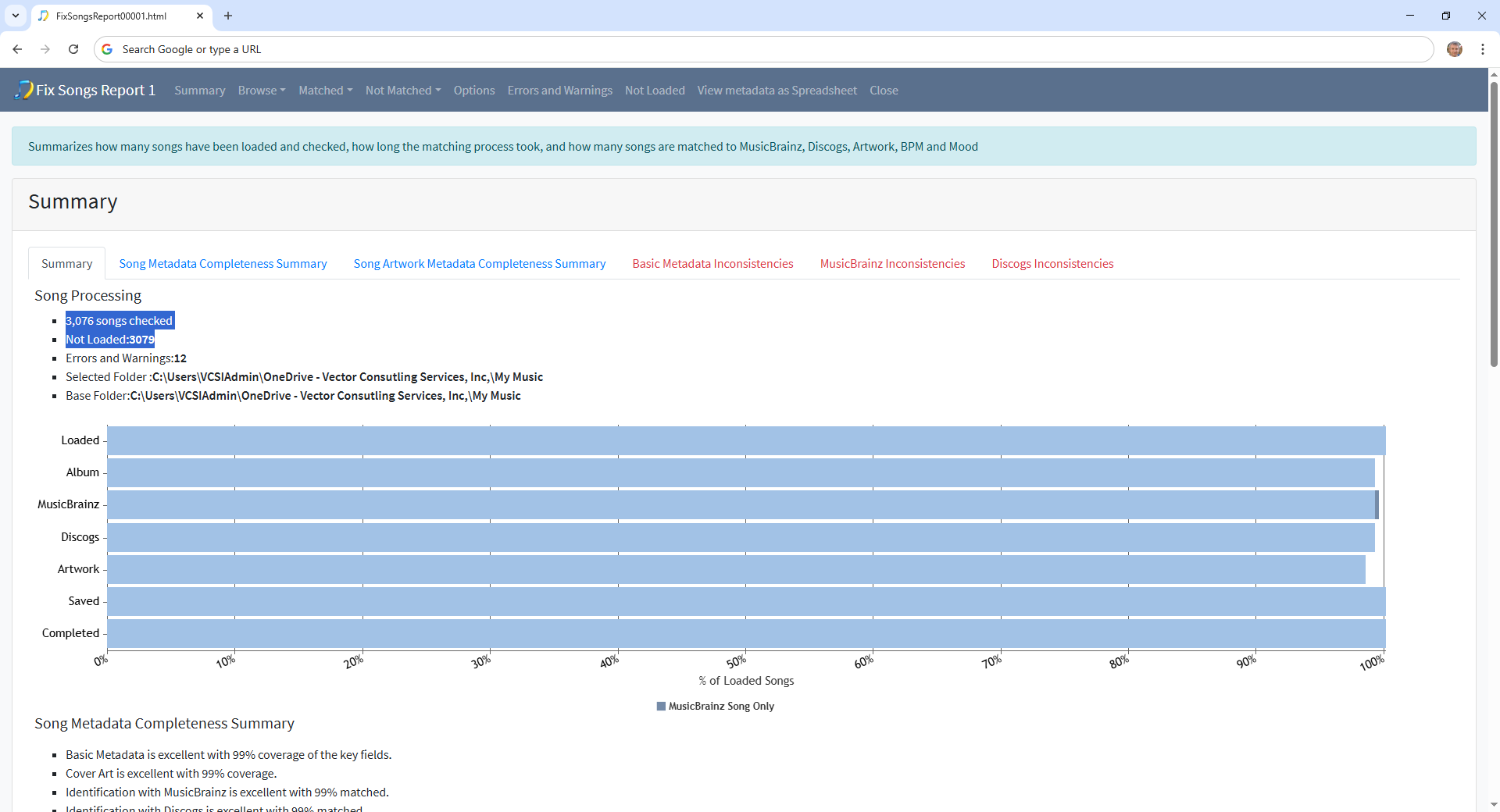Viewport: 1500px width, 812px height.
Task: Switch to the MusicBrainz Inconsistencies tab
Action: point(892,264)
